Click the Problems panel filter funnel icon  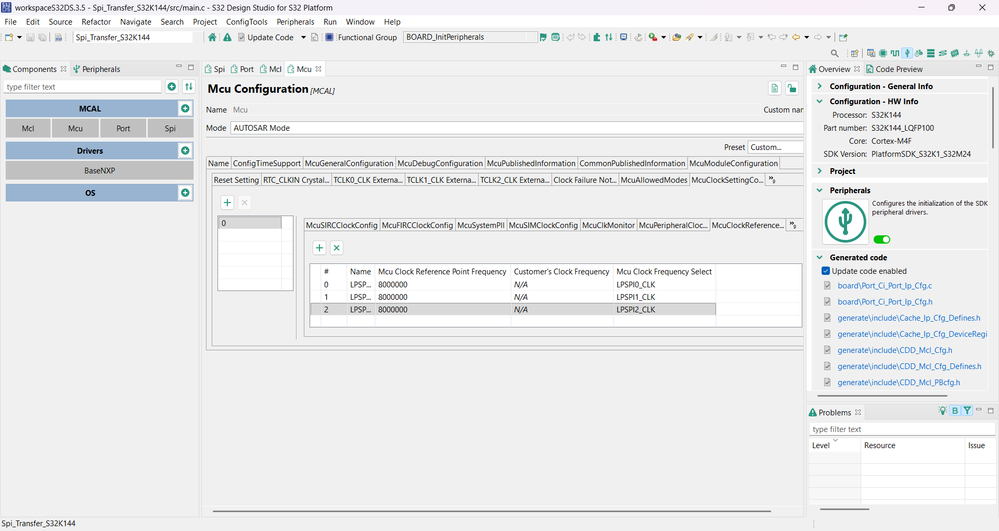(967, 411)
